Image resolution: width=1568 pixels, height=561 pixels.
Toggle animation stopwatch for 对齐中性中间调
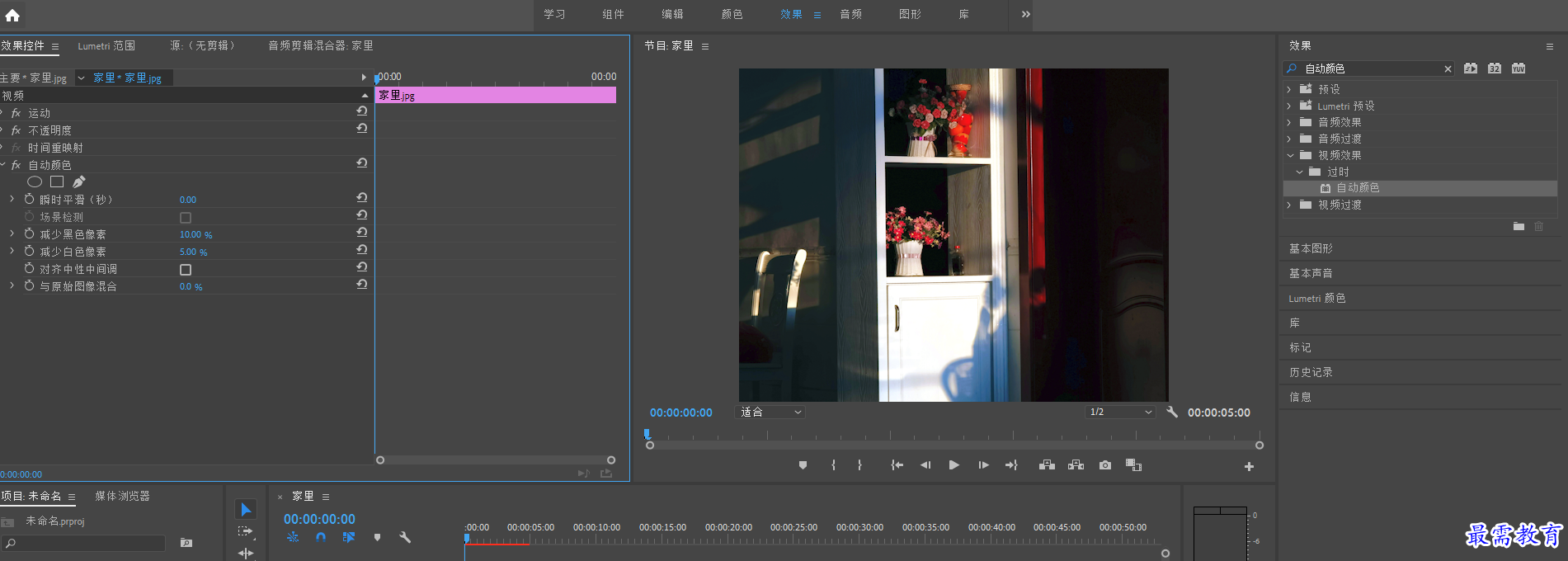(x=30, y=268)
